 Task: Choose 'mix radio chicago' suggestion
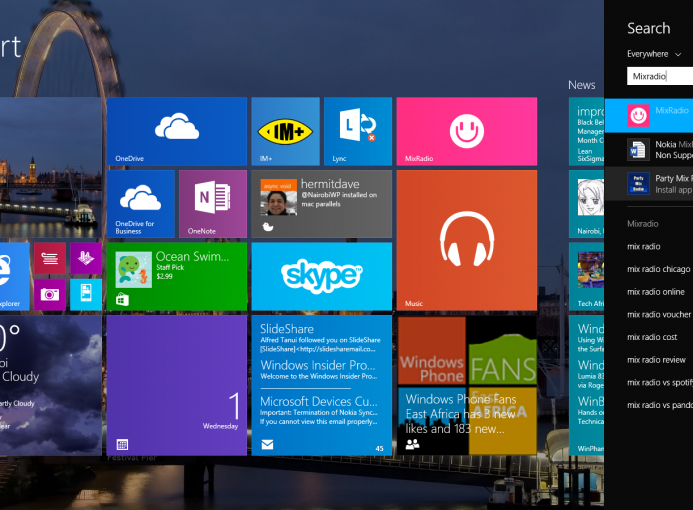(659, 269)
